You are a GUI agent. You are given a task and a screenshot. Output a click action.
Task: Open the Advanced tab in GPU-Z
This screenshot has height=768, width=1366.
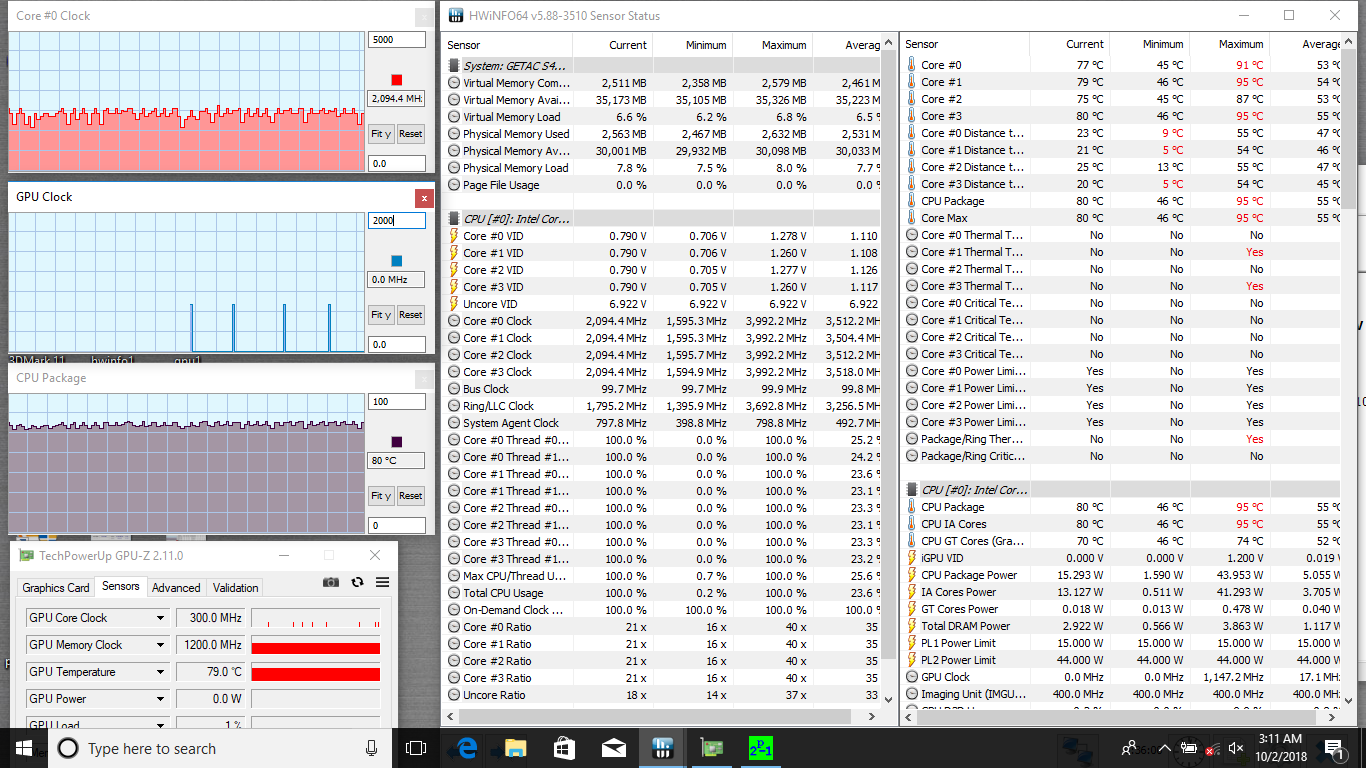176,588
